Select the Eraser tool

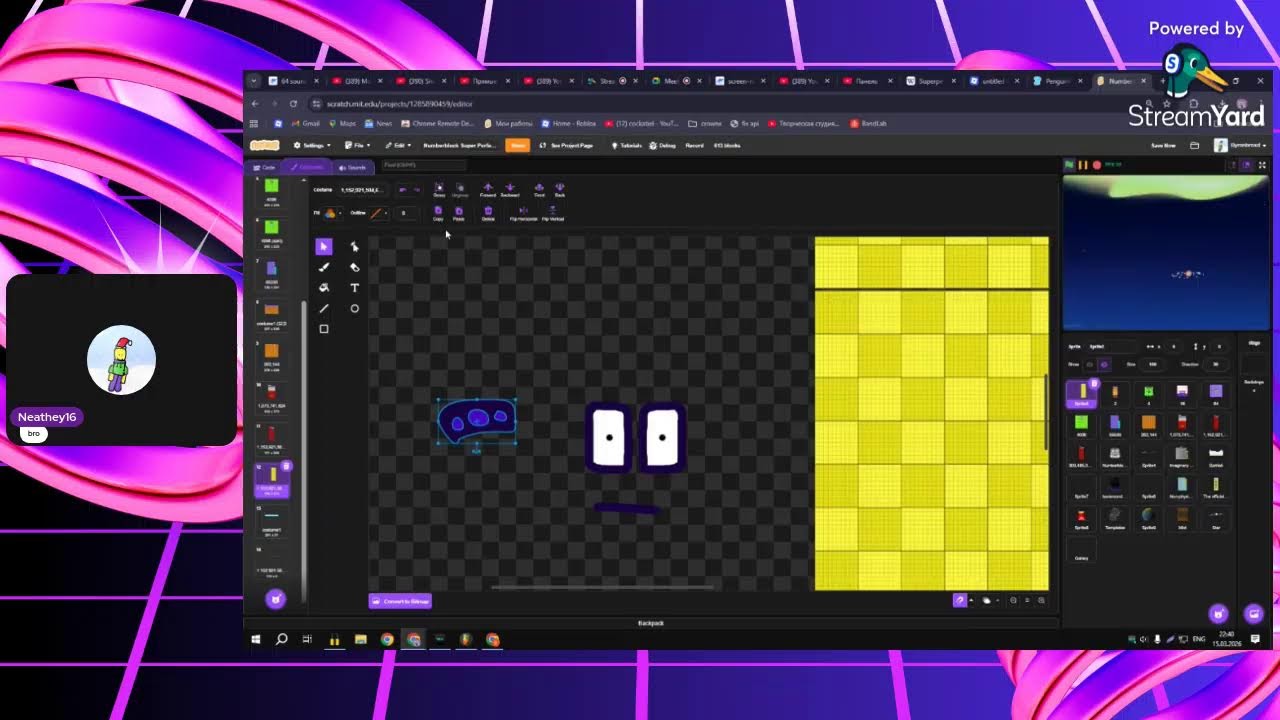[354, 267]
